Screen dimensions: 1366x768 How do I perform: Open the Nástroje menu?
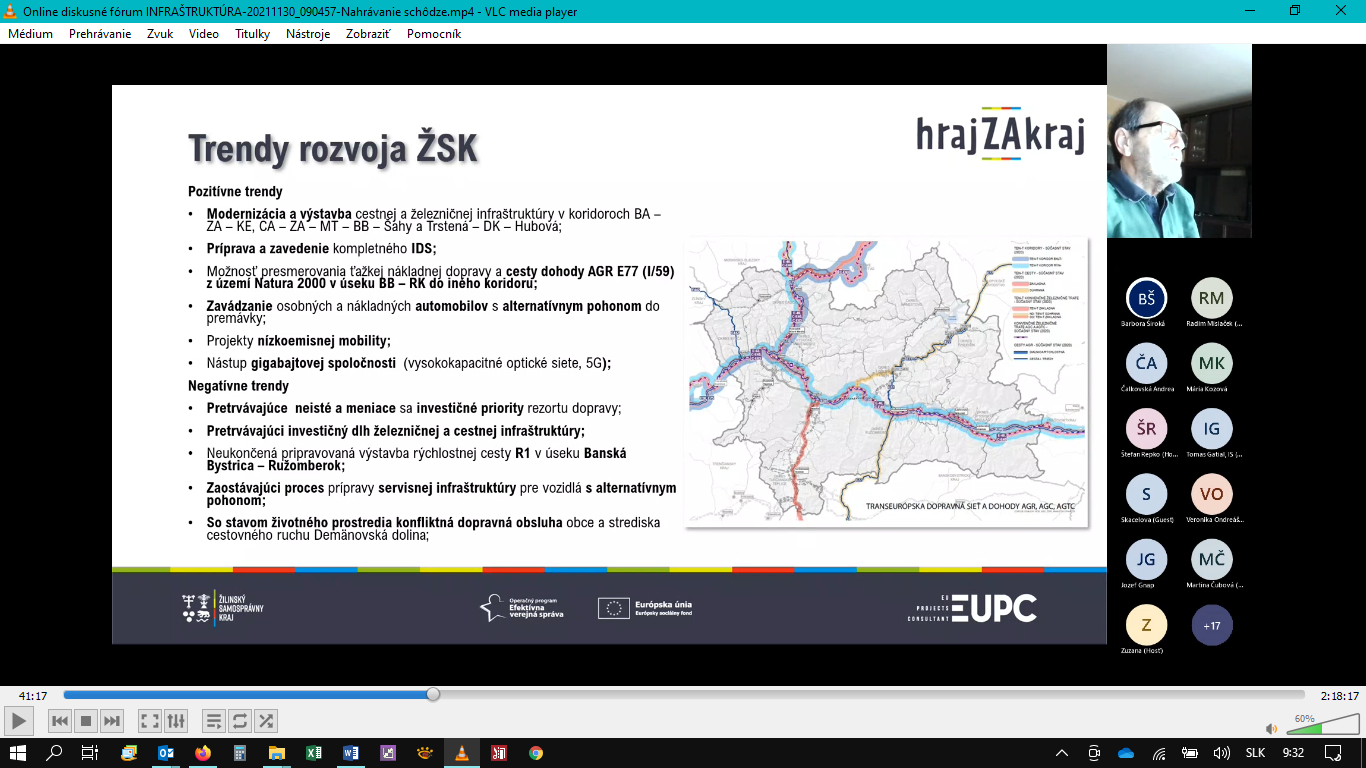point(307,33)
